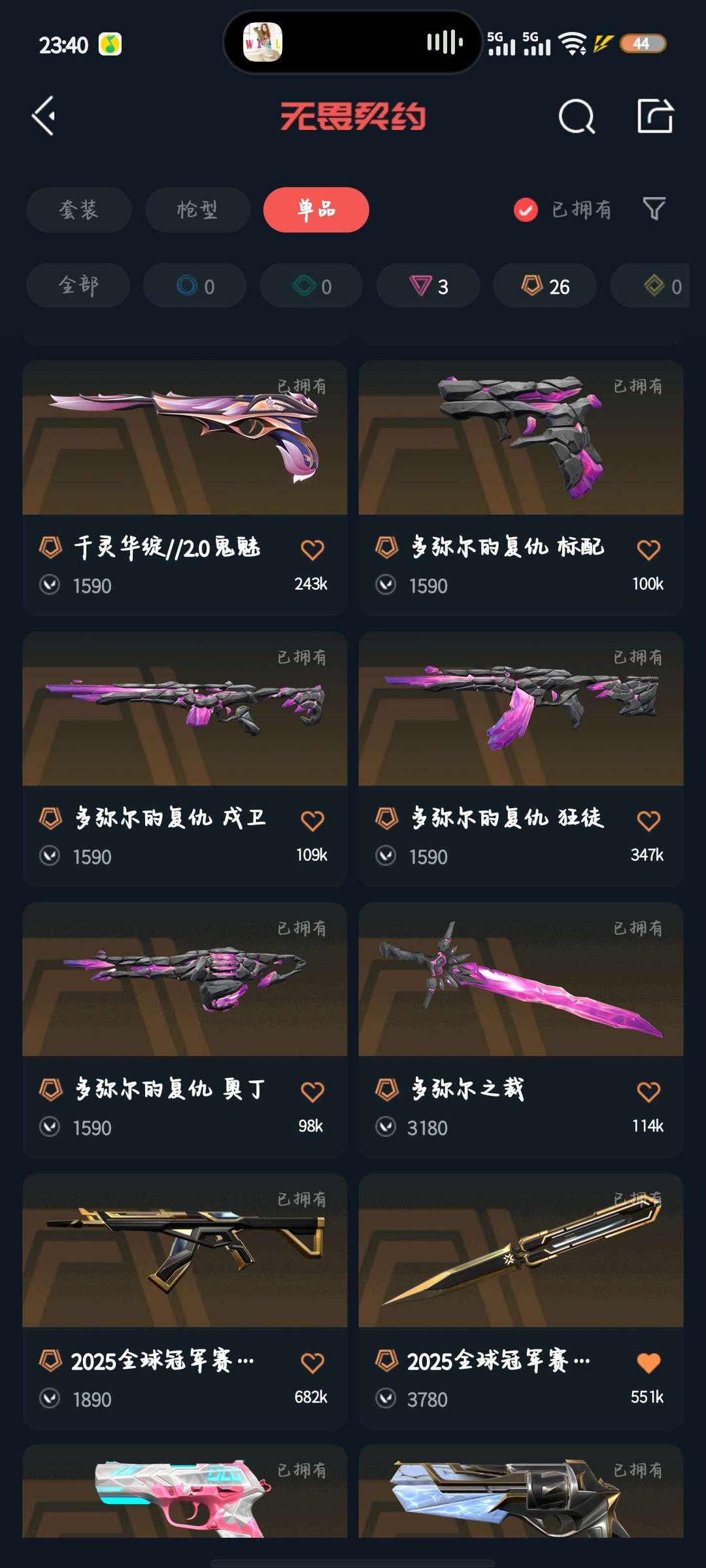Switch to the 枪型 tab
The image size is (706, 1568).
click(x=197, y=210)
